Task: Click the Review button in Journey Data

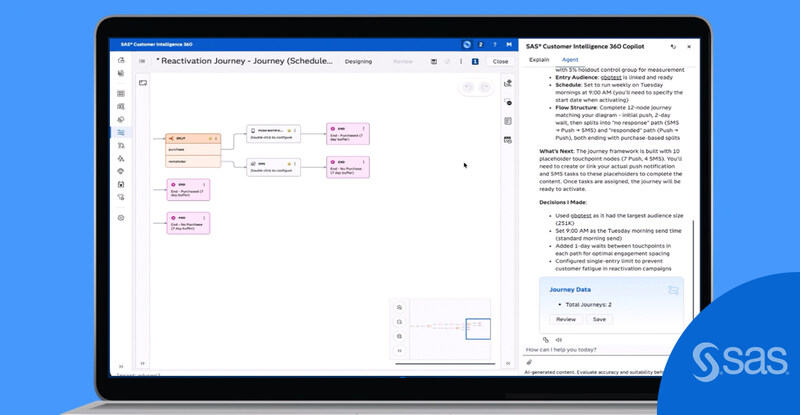Action: (x=566, y=319)
